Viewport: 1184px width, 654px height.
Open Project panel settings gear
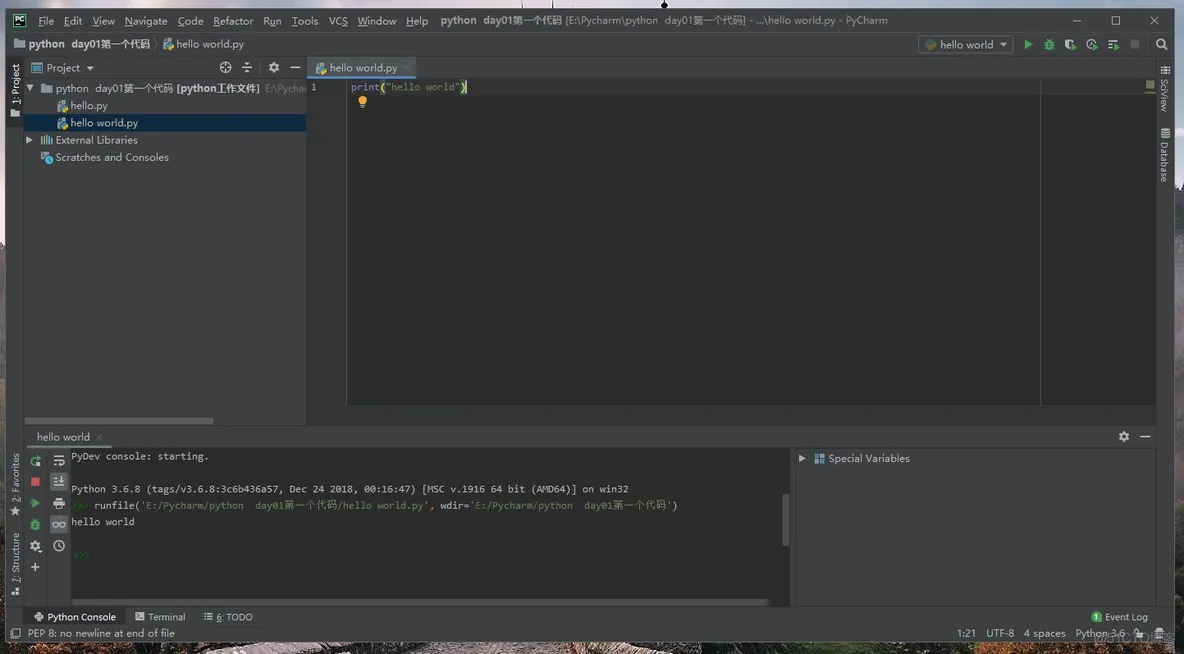pyautogui.click(x=273, y=67)
